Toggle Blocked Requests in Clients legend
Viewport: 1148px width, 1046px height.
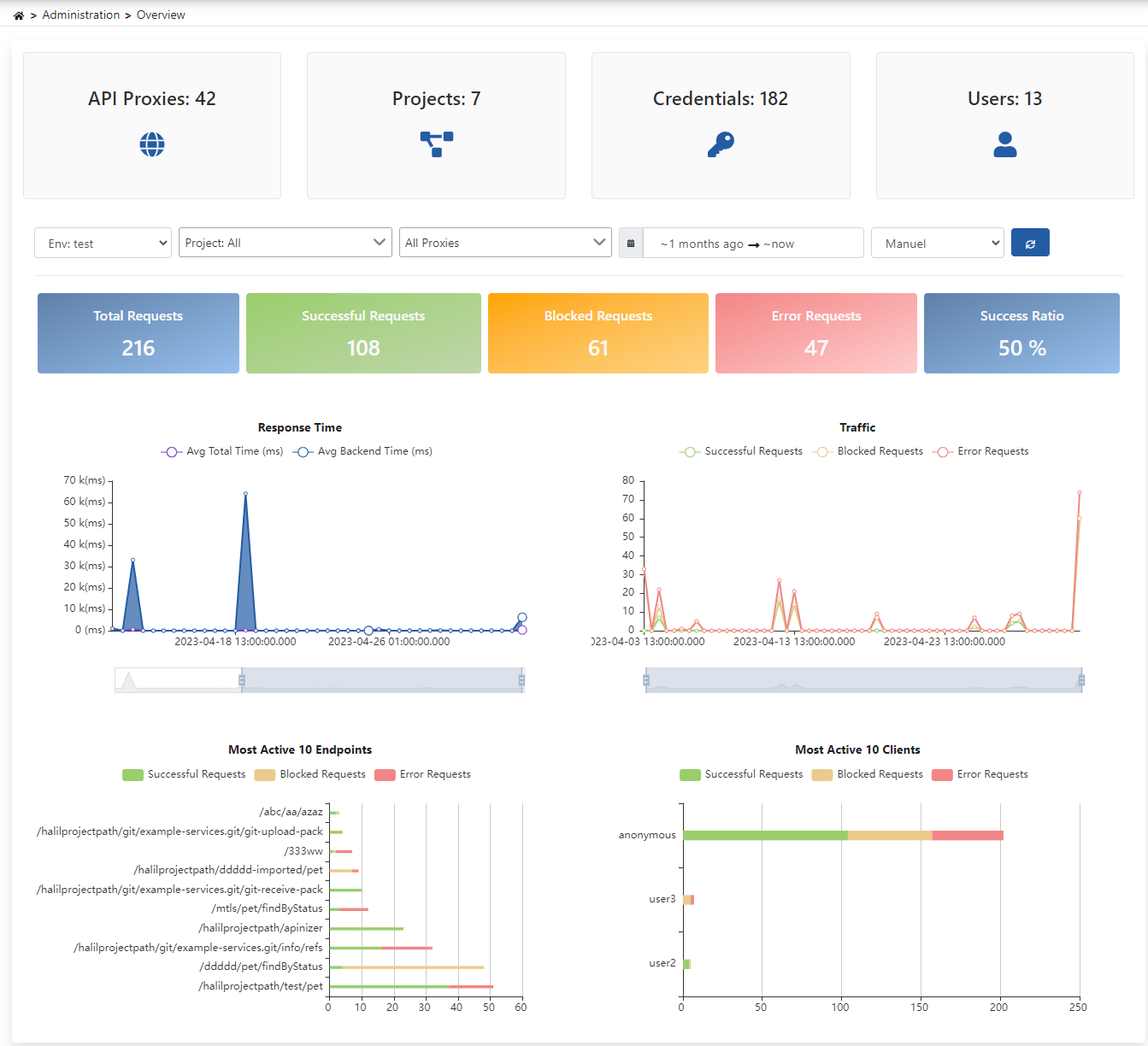click(868, 774)
